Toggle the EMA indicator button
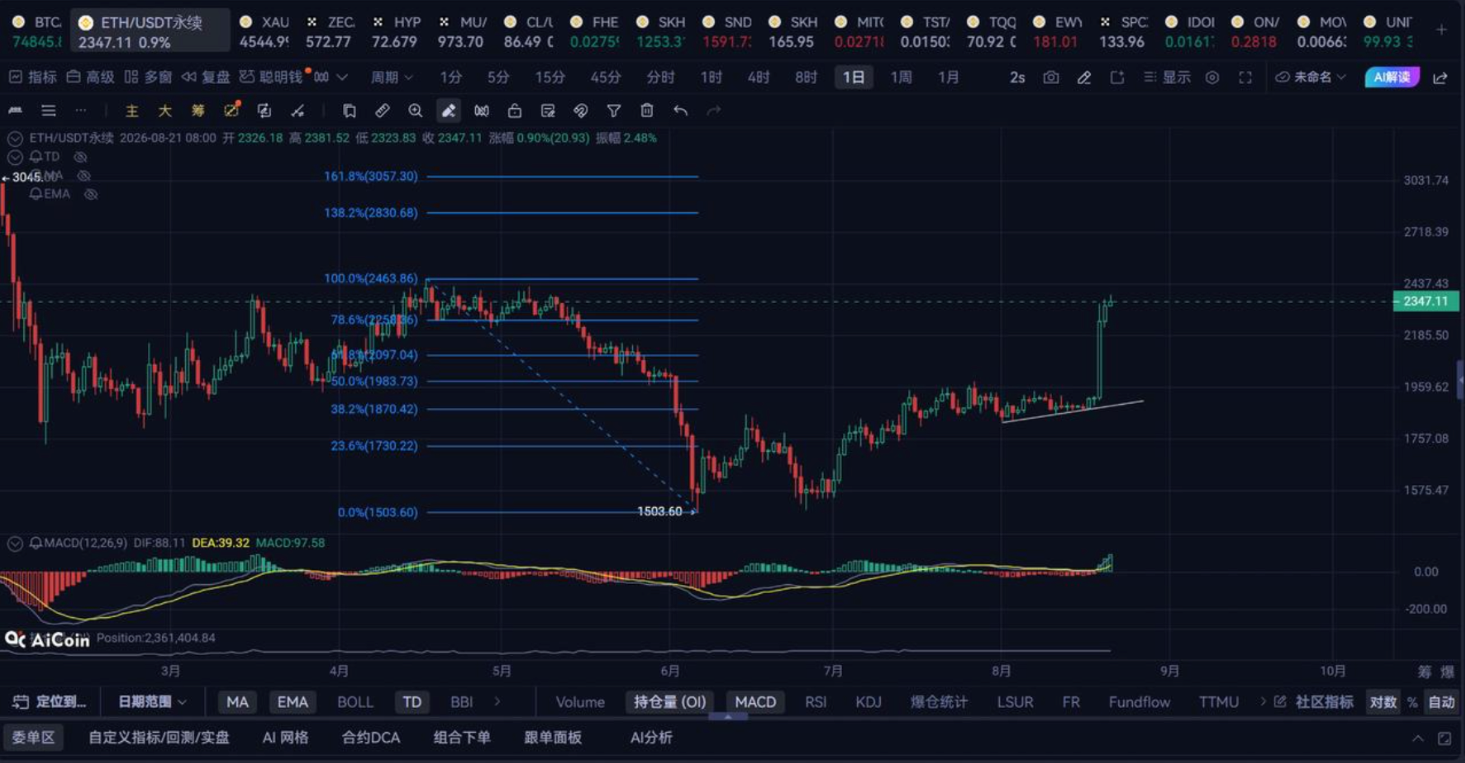1465x763 pixels. tap(292, 702)
